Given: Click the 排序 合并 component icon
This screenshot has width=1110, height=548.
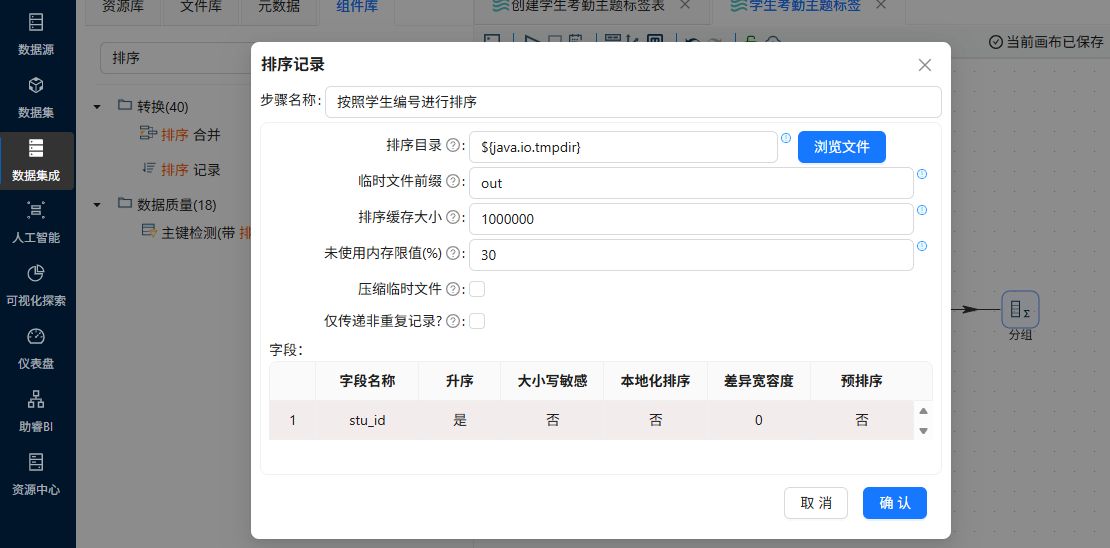Looking at the screenshot, I should pos(148,133).
